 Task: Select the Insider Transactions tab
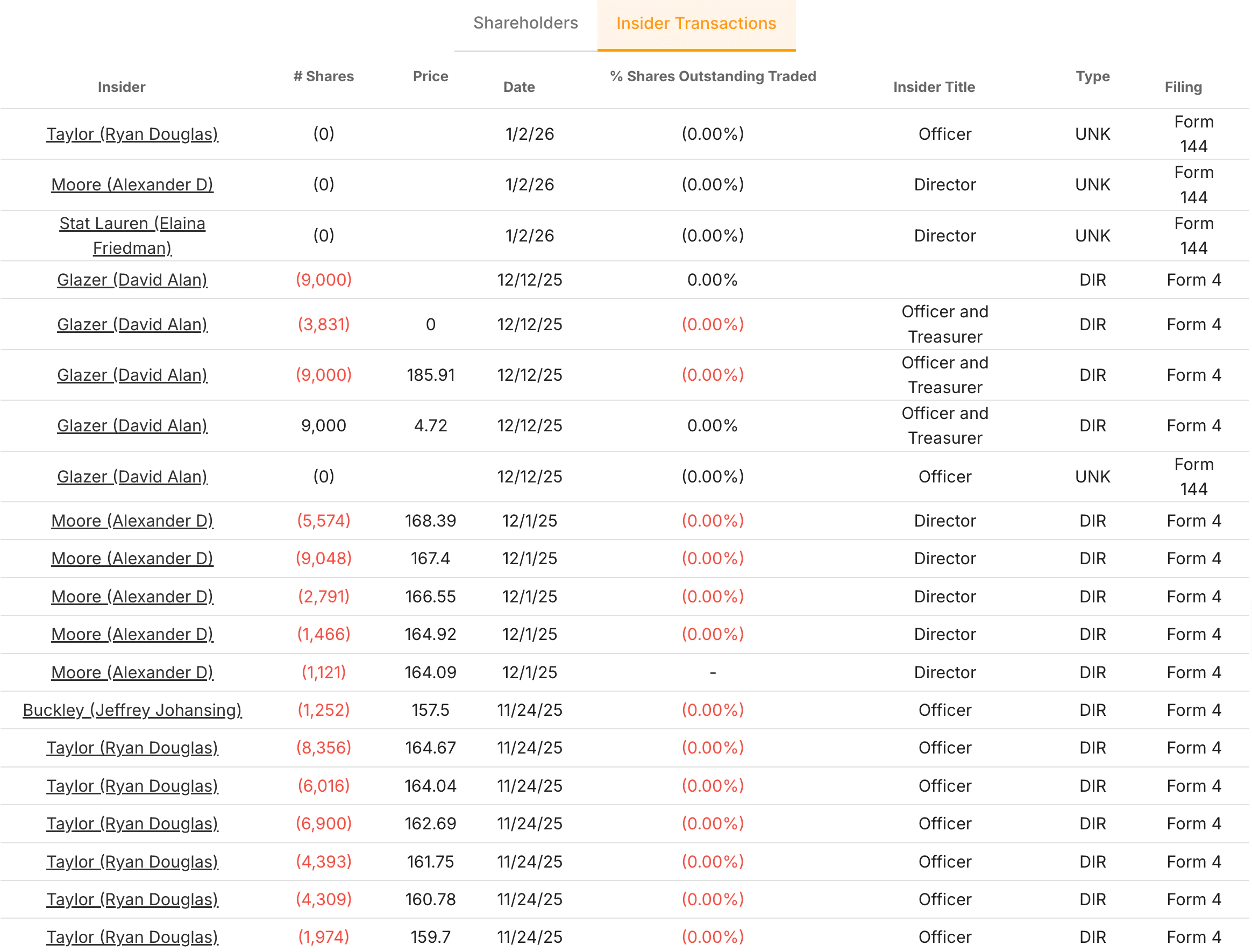click(x=696, y=23)
